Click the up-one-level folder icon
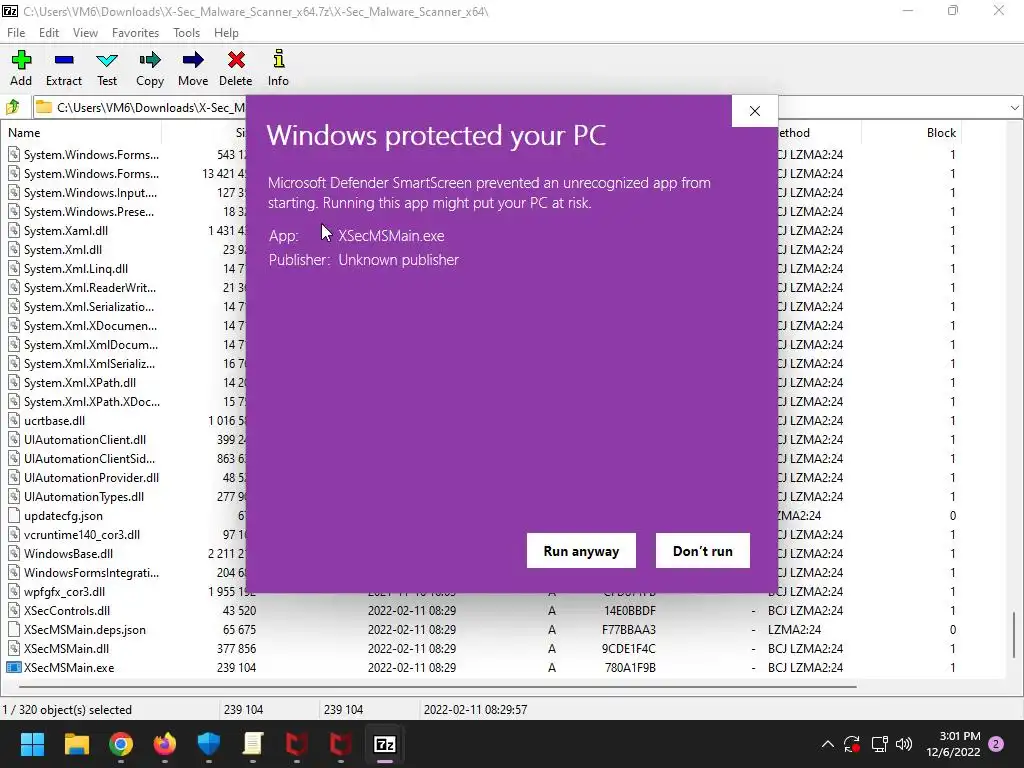 pos(13,106)
